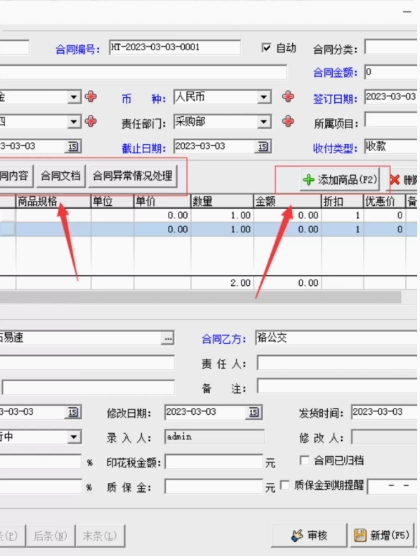The image size is (420, 556).
Task: Expand the 币种 currency dropdown
Action: (263, 97)
